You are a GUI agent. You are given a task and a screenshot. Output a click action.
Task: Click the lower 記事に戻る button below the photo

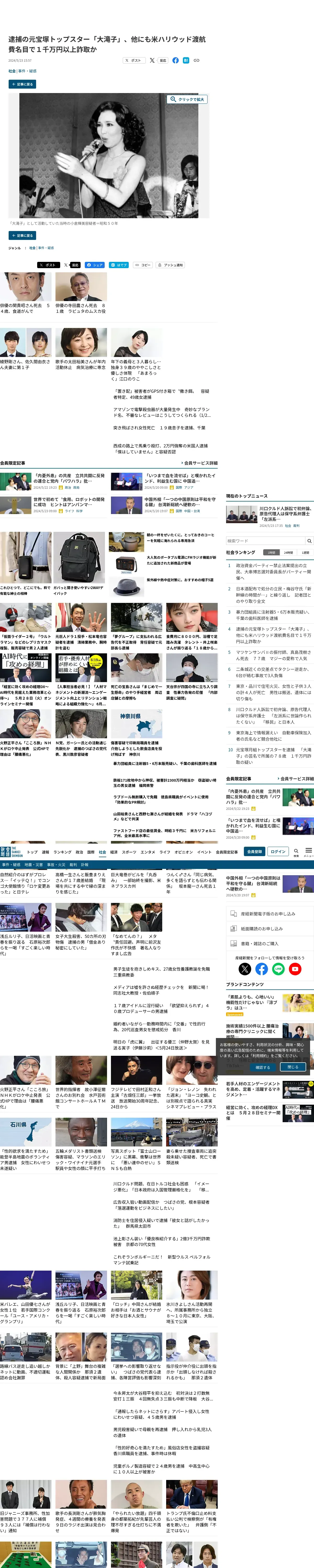tap(22, 235)
